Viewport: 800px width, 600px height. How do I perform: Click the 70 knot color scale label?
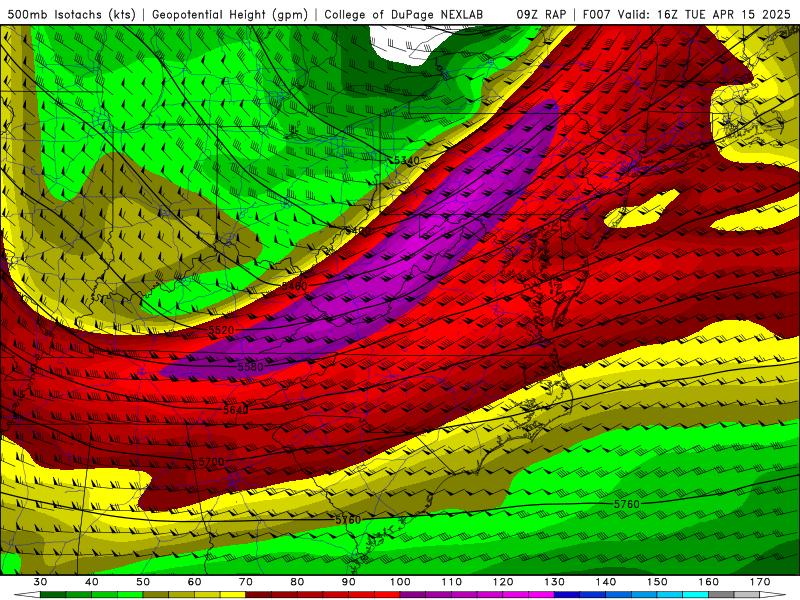point(246,582)
